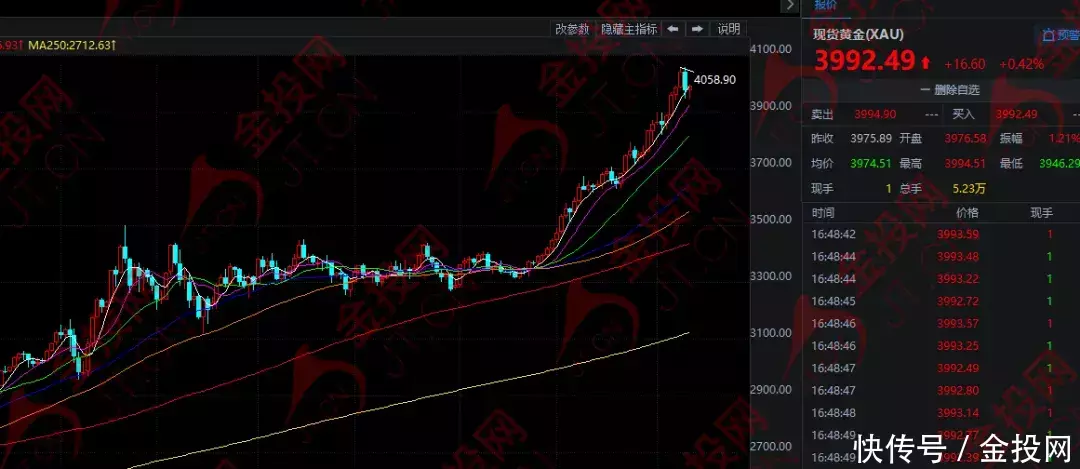Click the 时间 column header

click(x=824, y=213)
